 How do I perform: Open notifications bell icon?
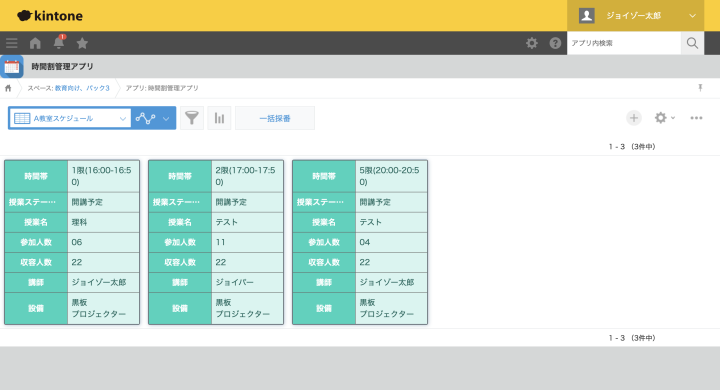tap(59, 42)
